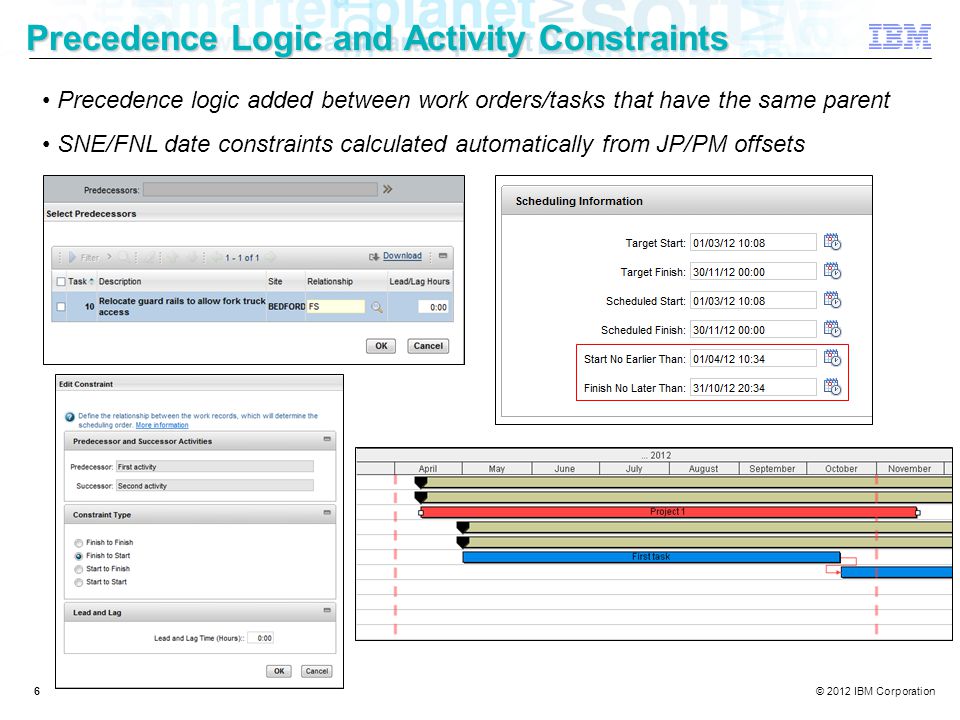Open calendar picker for Scheduled Finish

tap(832, 329)
